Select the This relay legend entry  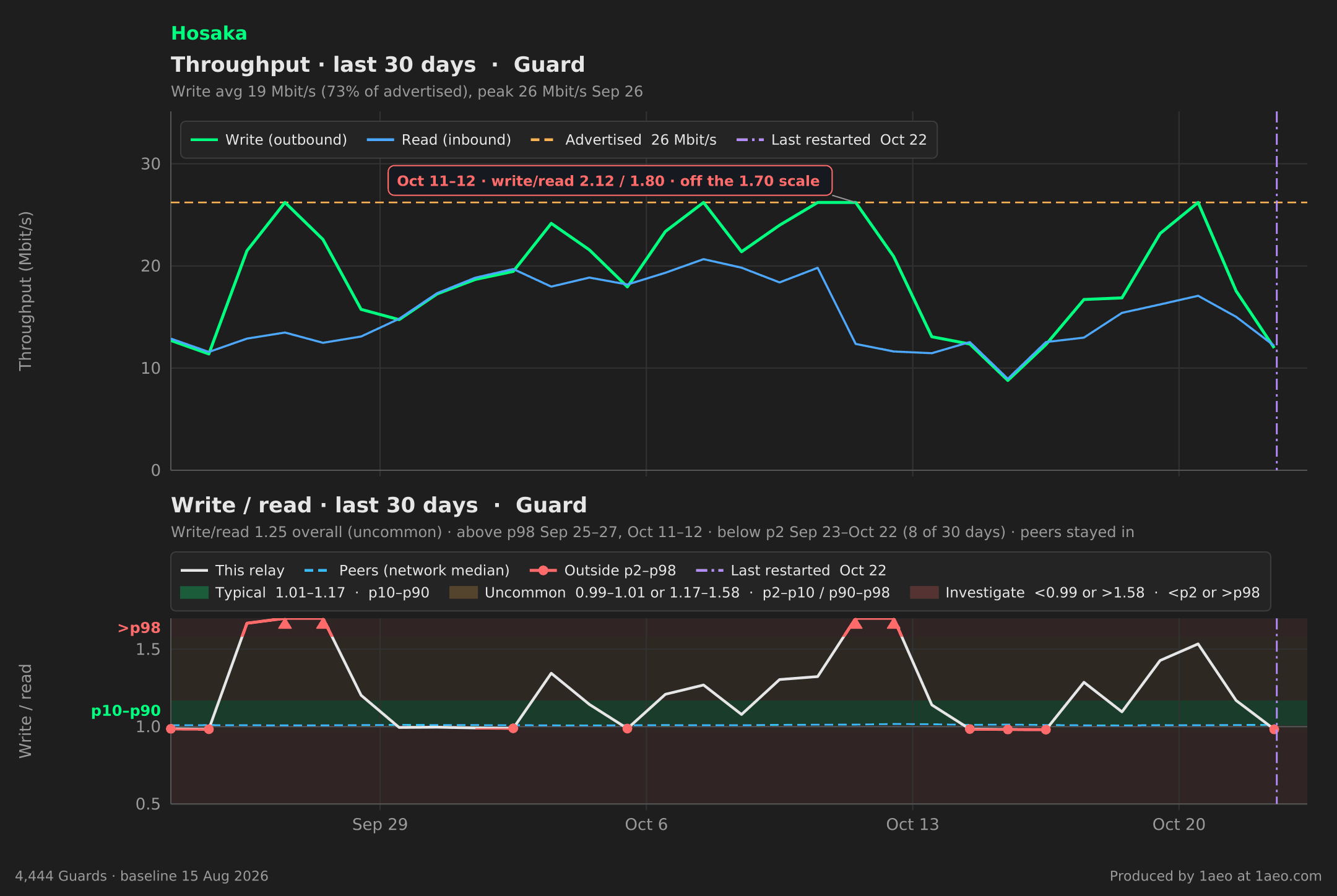(x=233, y=571)
